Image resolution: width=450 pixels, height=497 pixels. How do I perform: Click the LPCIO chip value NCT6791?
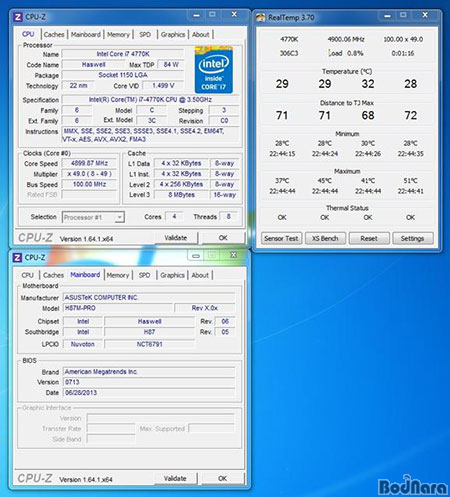click(149, 344)
